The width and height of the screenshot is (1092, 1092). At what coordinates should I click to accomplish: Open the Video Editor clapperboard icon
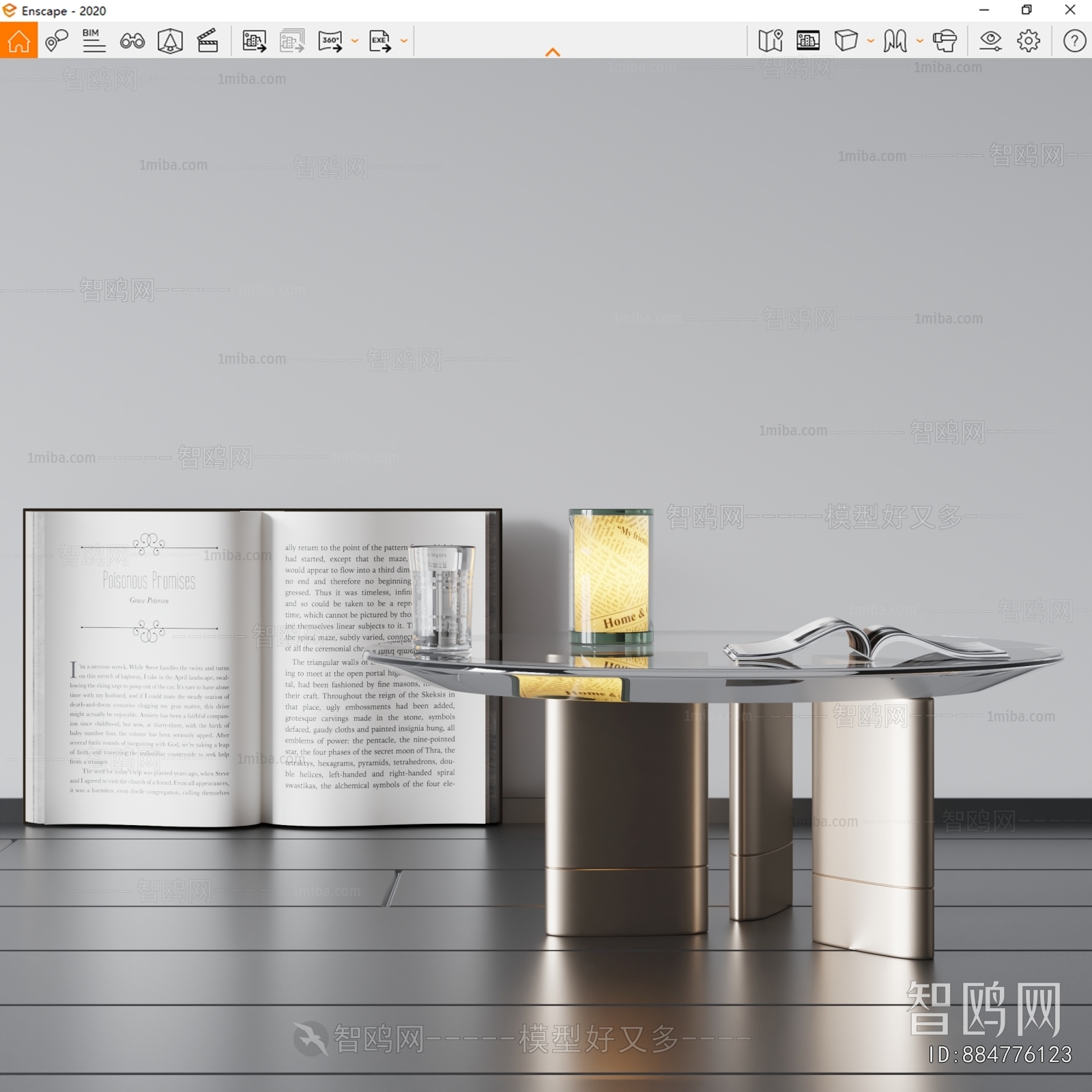[x=207, y=41]
